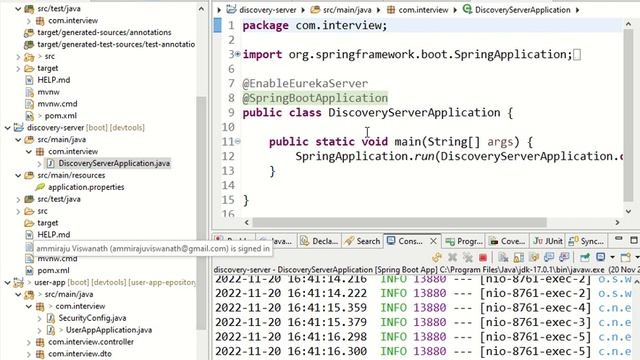Expand DiscoveryServerApplication.java tree node

[39, 164]
